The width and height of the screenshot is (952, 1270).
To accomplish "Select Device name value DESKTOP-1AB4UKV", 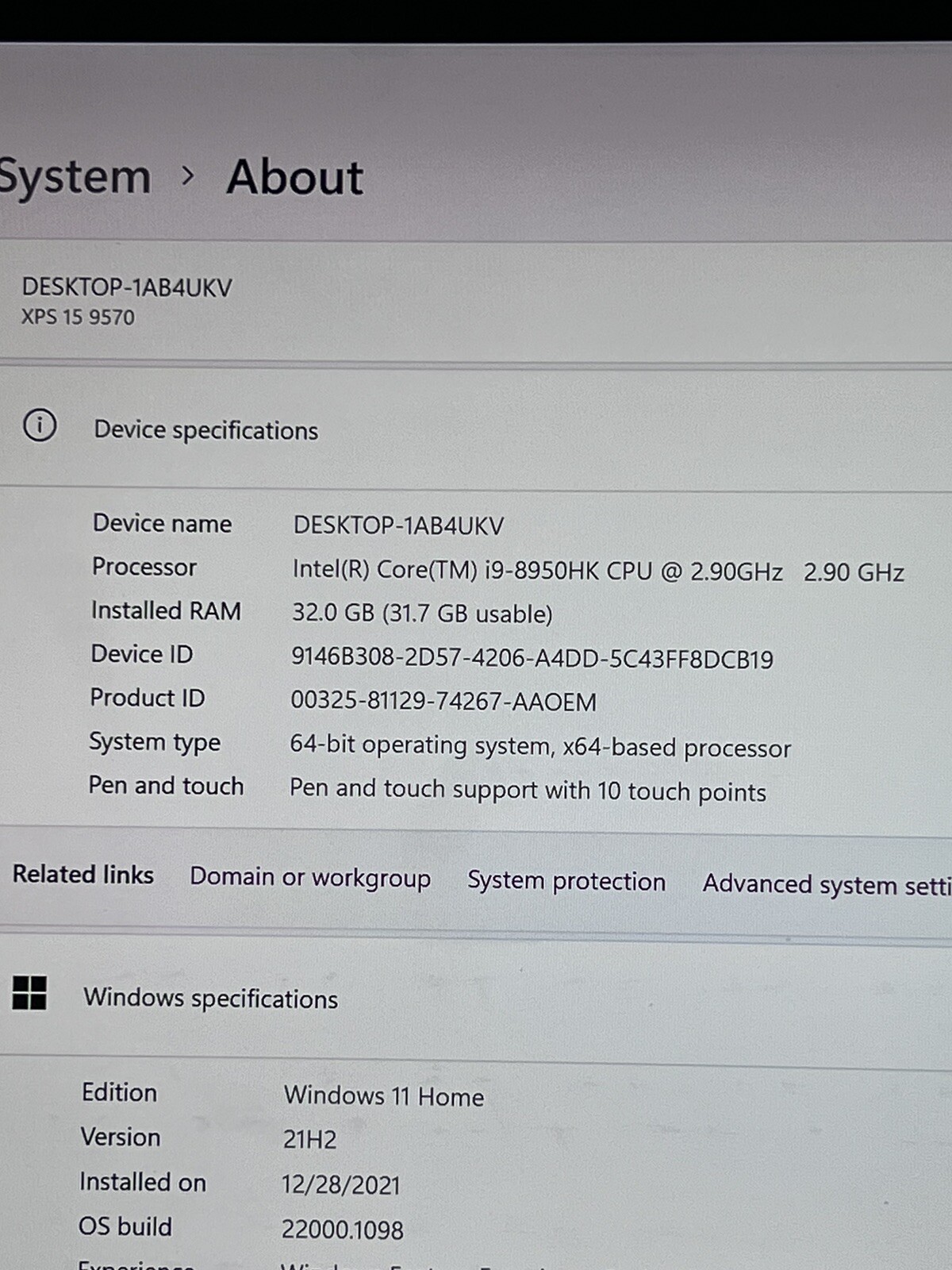I will point(399,525).
